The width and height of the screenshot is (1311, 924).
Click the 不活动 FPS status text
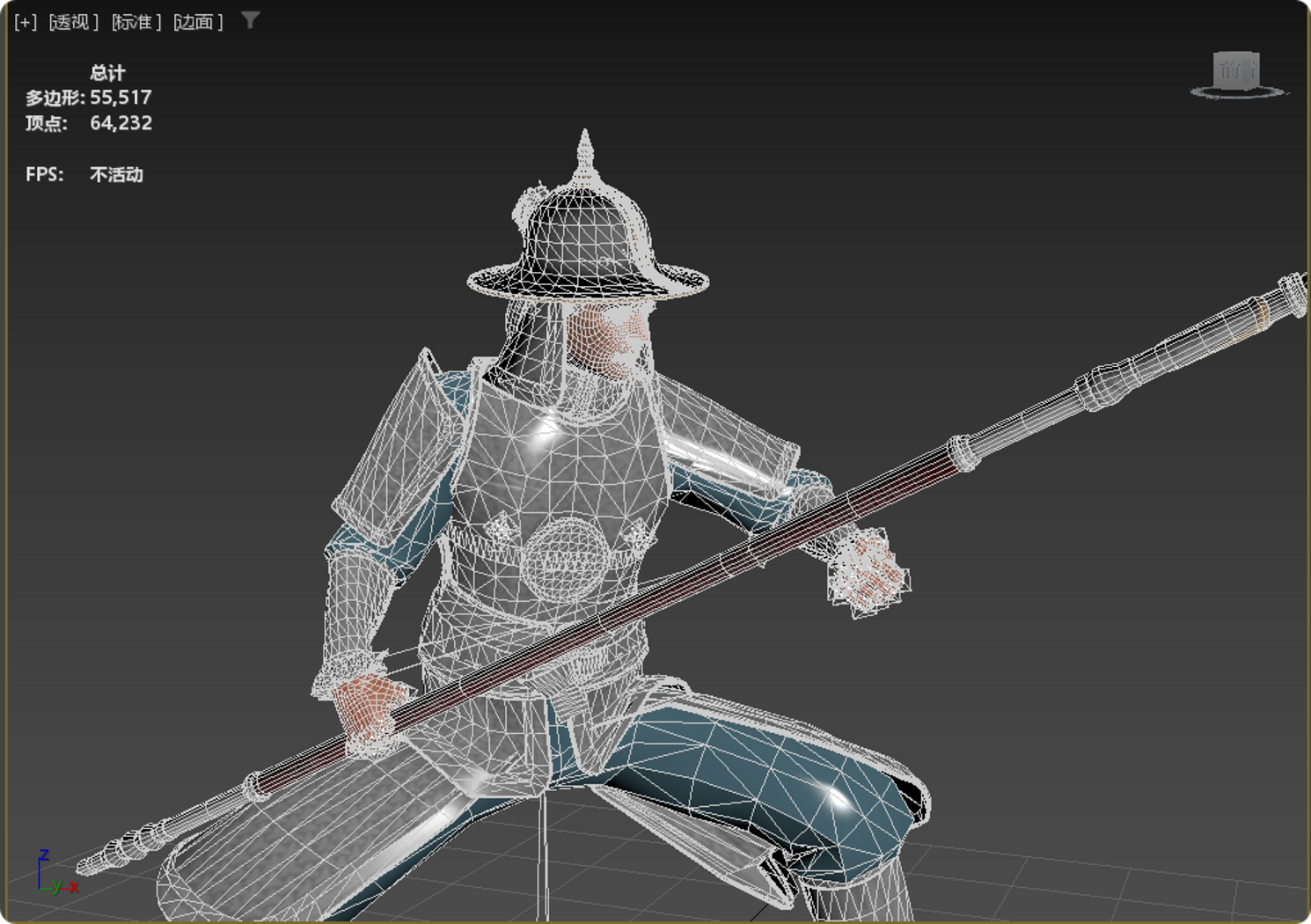[116, 174]
